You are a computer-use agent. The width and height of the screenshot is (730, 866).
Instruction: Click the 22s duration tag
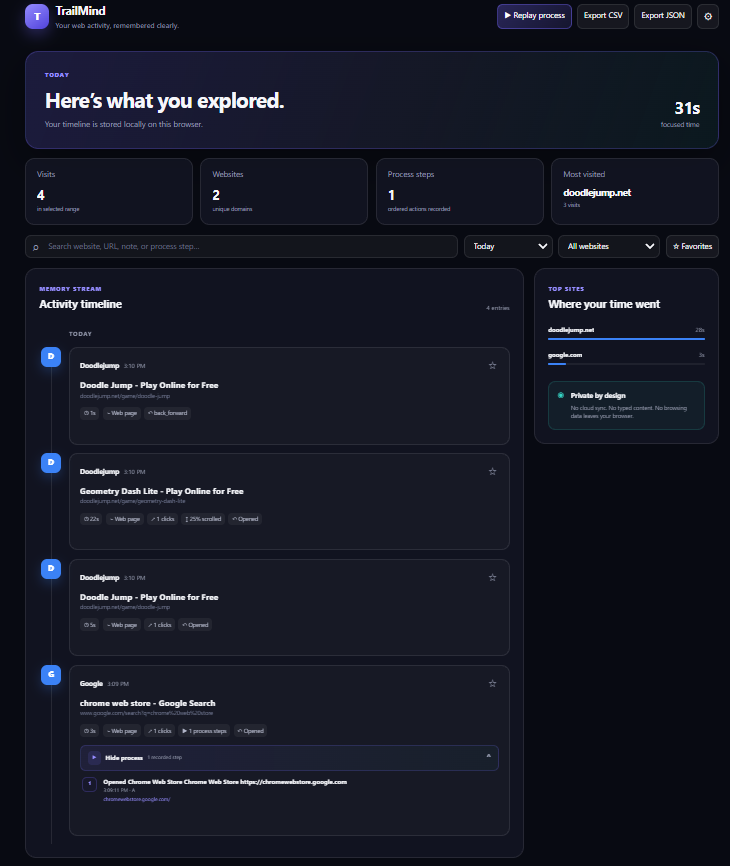(x=91, y=519)
